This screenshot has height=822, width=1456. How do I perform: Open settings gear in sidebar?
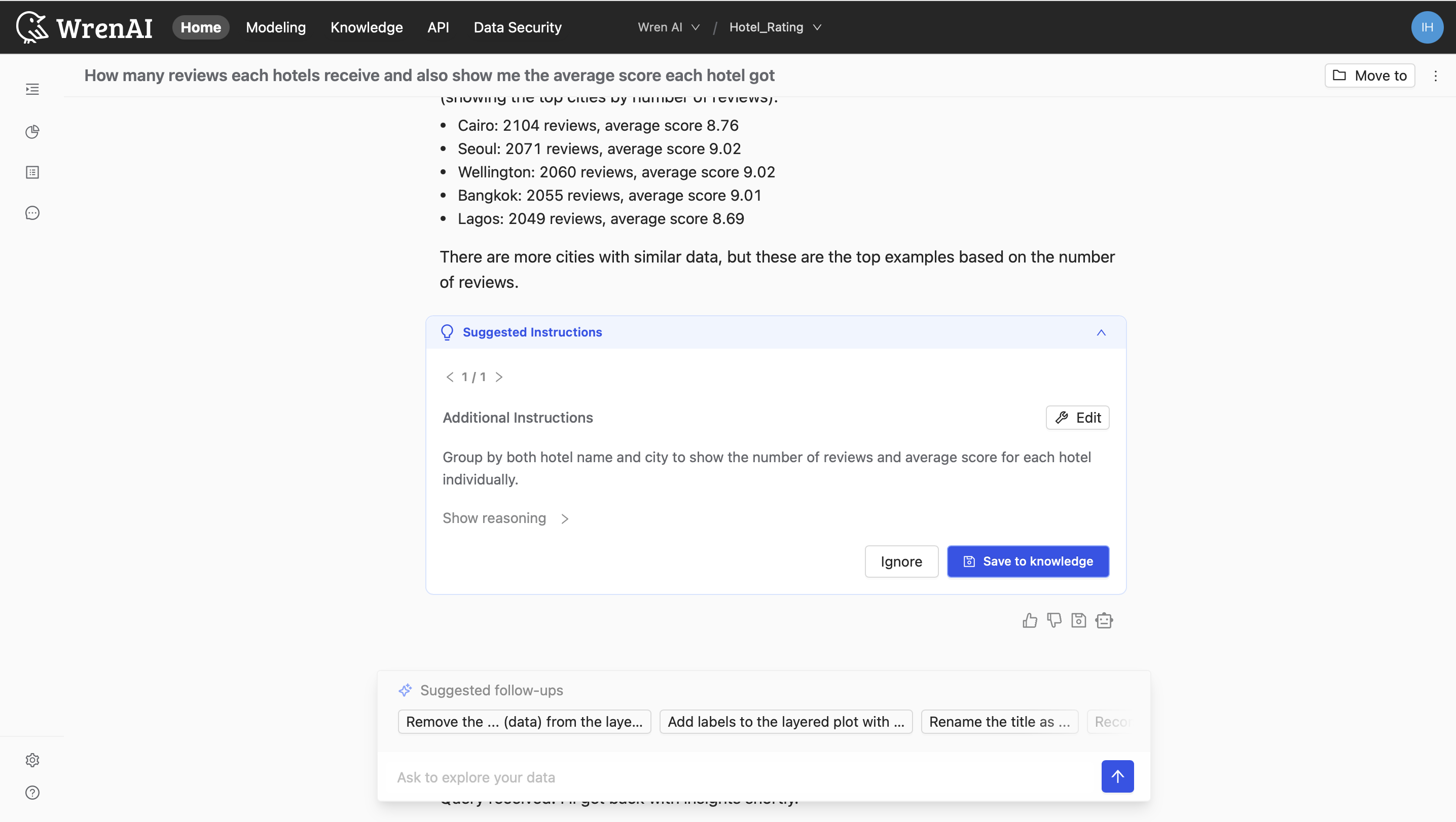32,760
